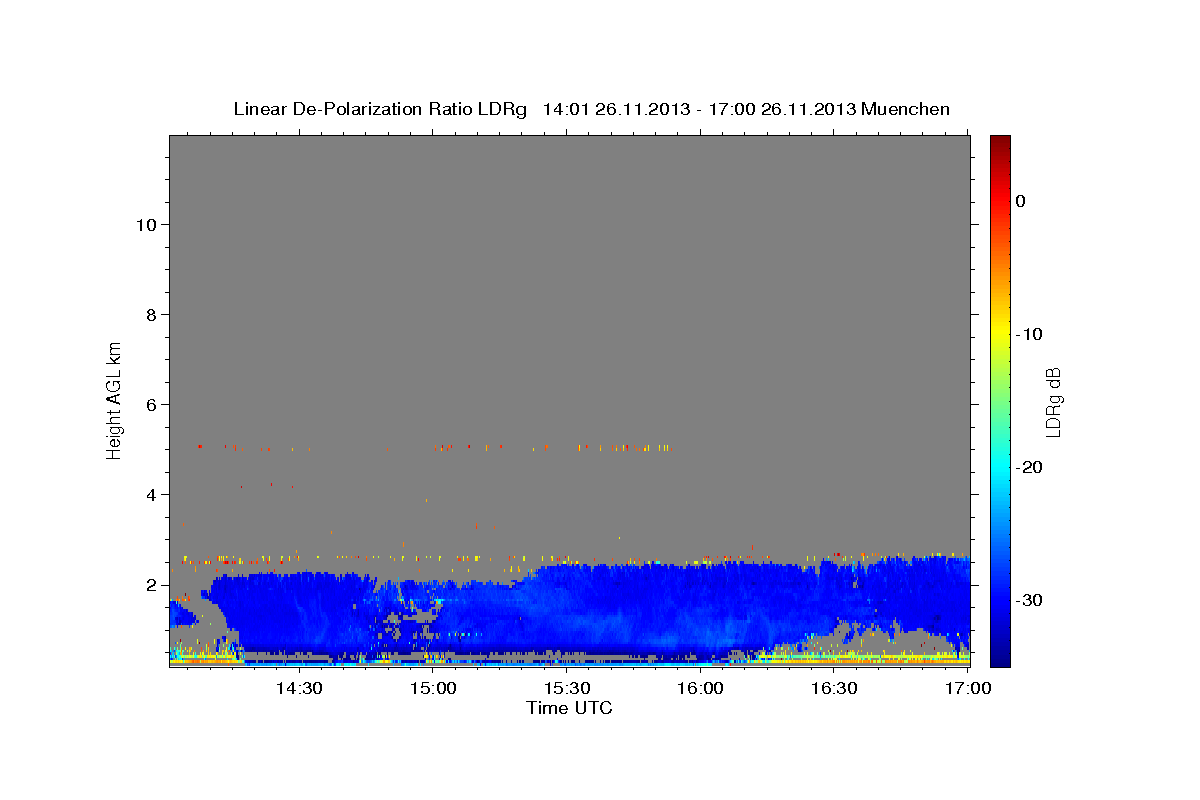Click the blue cloud layer at 16:00
This screenshot has width=1200, height=800.
(x=701, y=610)
